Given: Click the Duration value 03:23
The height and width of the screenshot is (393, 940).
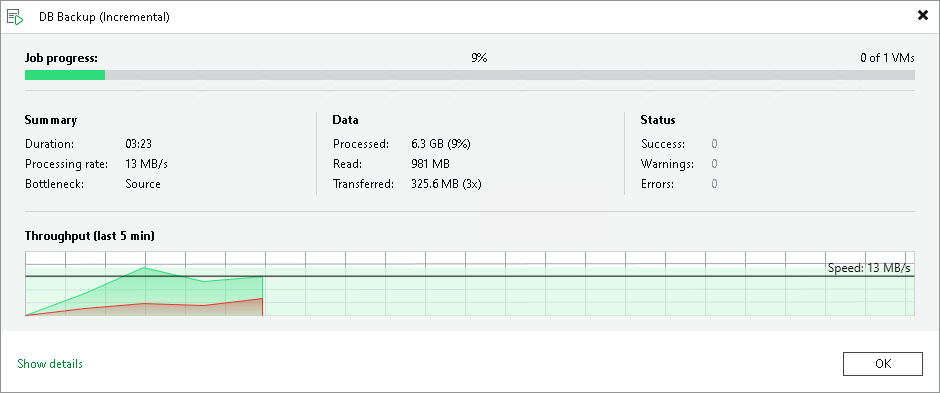Looking at the screenshot, I should (138, 144).
